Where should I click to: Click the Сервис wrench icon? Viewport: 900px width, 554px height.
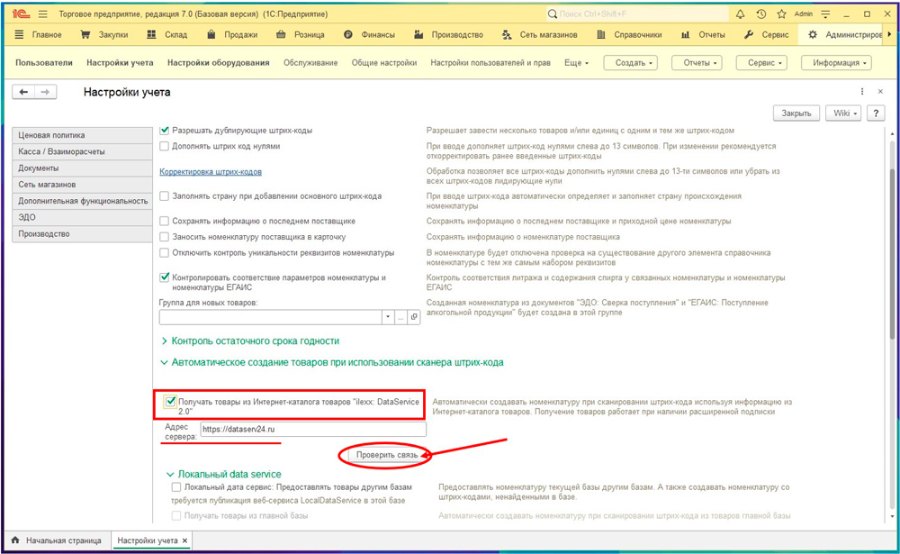pos(748,34)
